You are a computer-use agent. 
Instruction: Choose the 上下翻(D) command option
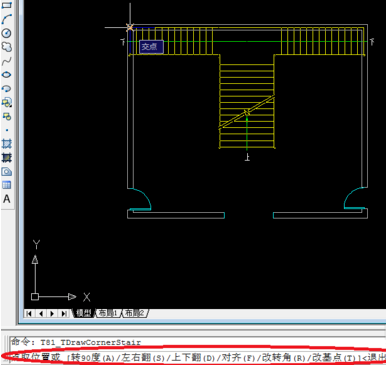[x=193, y=358]
